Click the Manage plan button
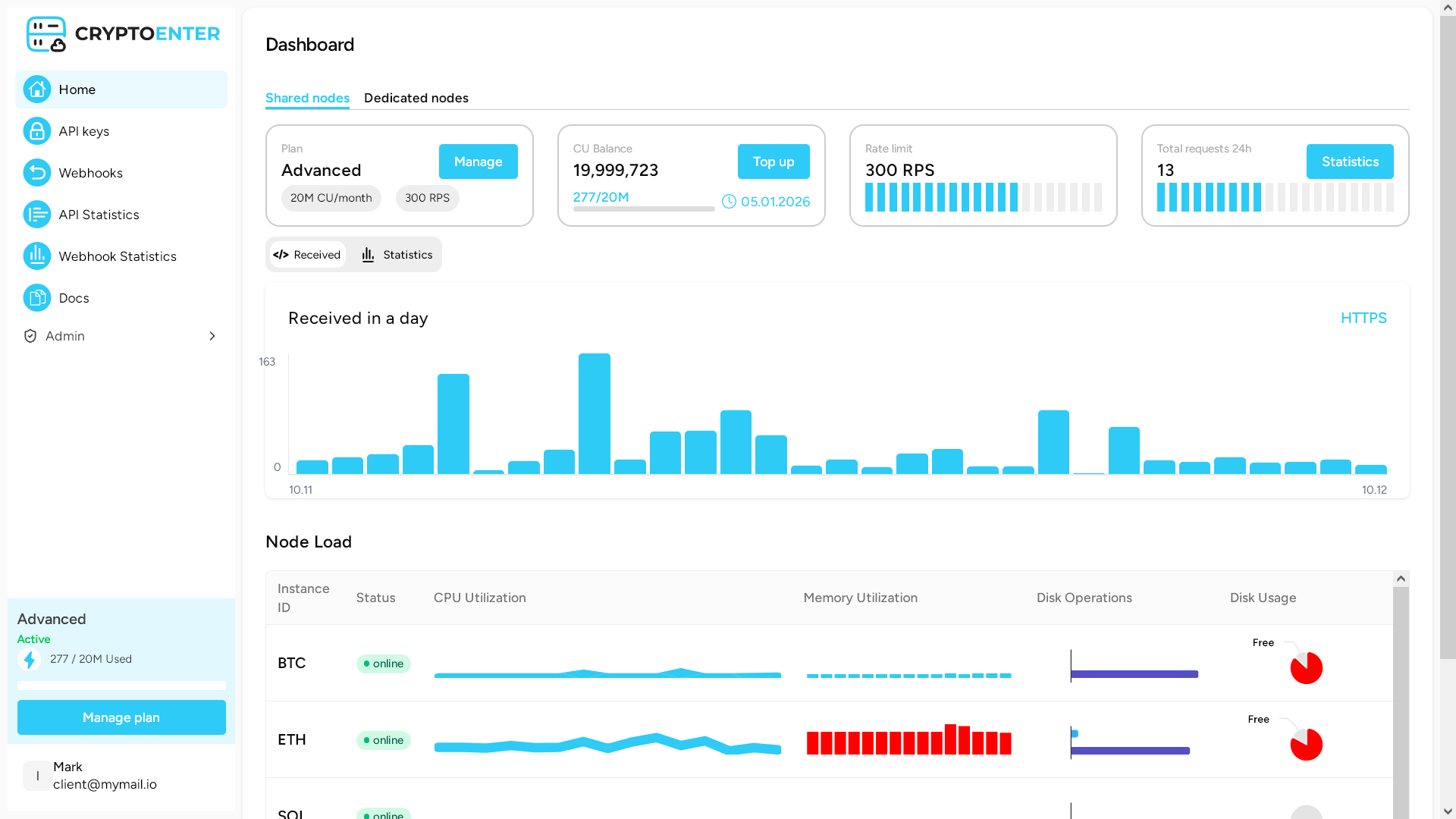This screenshot has width=1456, height=819. coord(121,717)
